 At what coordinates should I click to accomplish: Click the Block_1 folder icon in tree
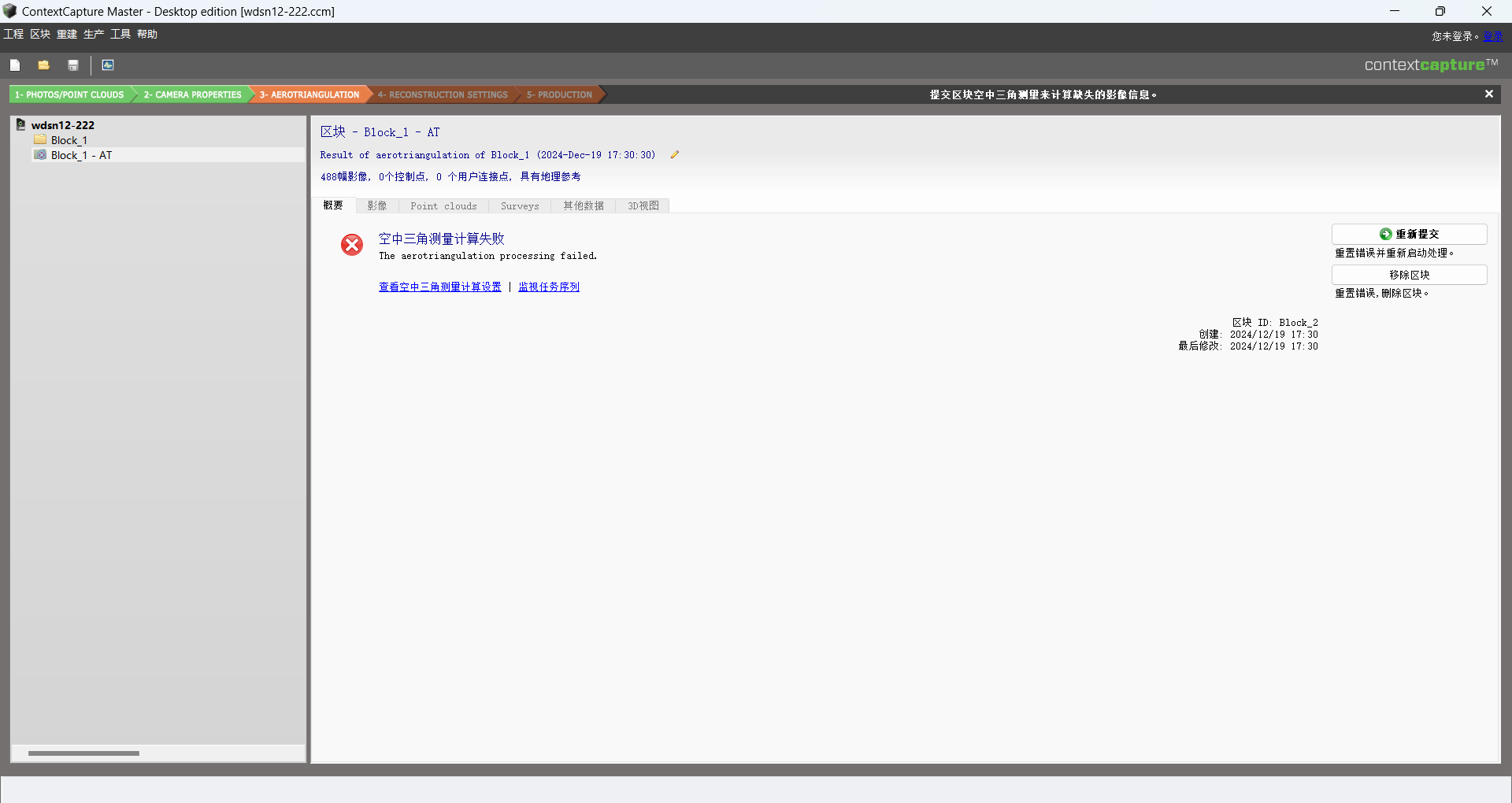point(40,140)
